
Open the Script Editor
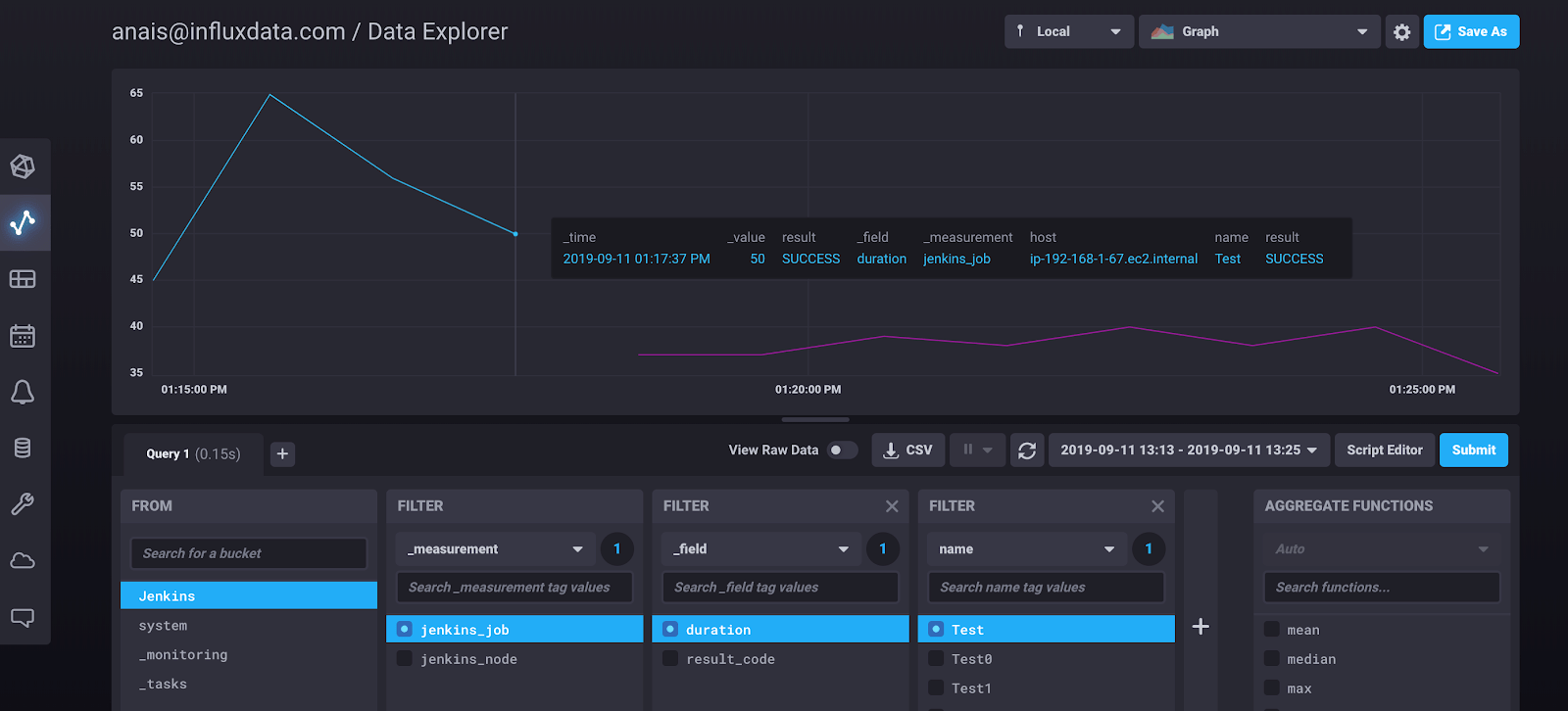point(1384,450)
